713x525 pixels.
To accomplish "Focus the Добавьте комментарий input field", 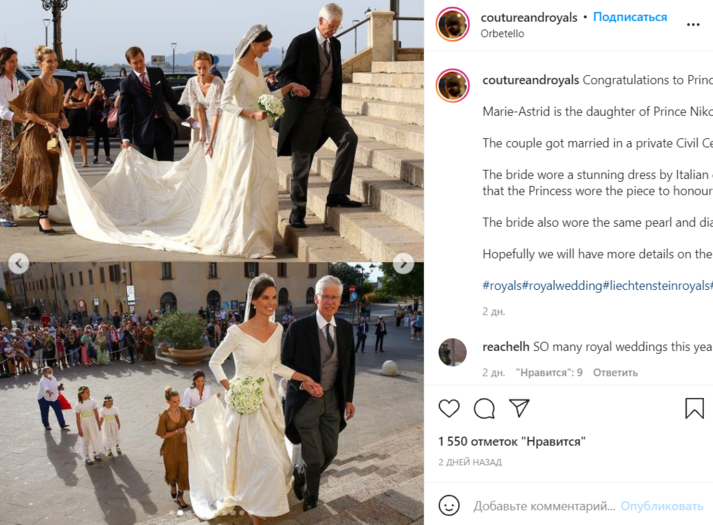I will tap(544, 505).
